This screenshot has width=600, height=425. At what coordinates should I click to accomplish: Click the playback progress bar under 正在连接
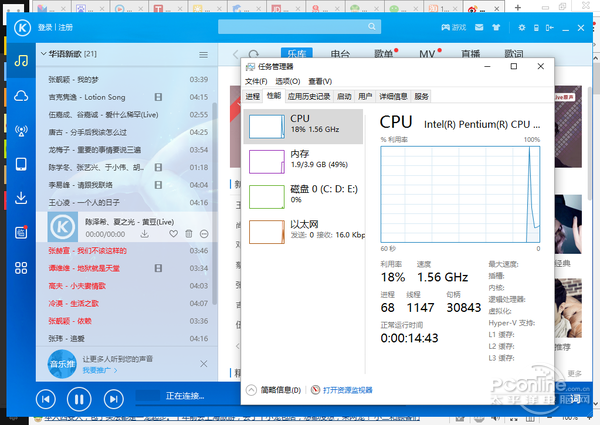click(x=188, y=404)
